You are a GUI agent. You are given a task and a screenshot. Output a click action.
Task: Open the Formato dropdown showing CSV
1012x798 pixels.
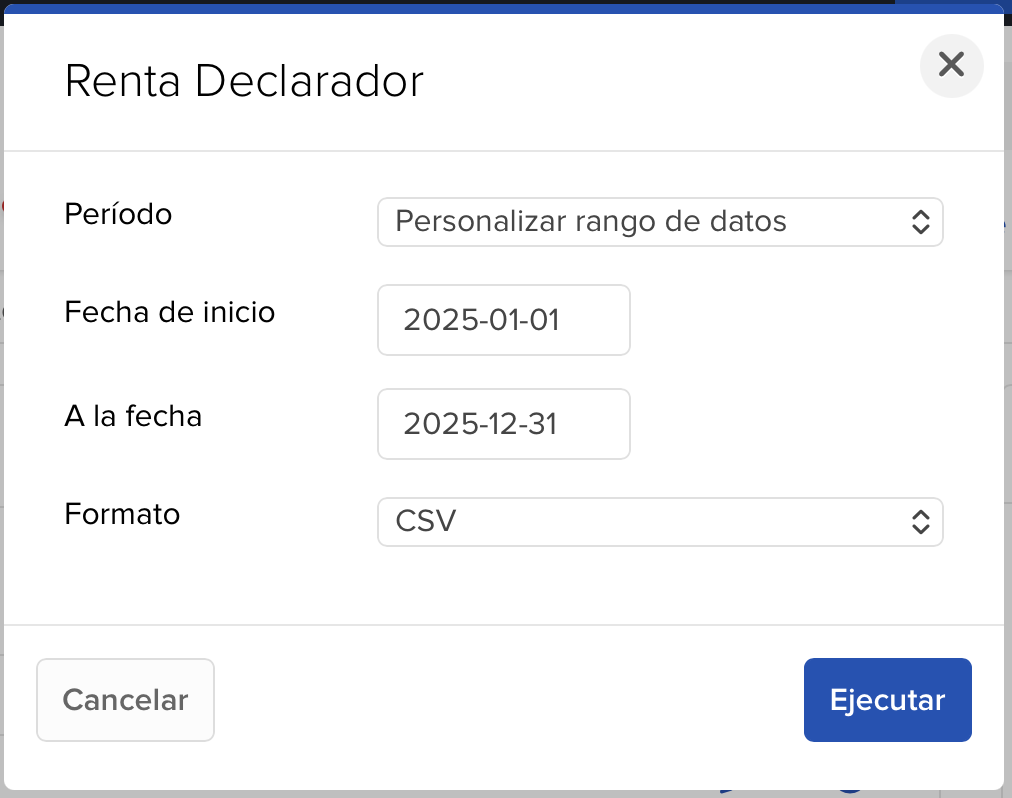660,522
